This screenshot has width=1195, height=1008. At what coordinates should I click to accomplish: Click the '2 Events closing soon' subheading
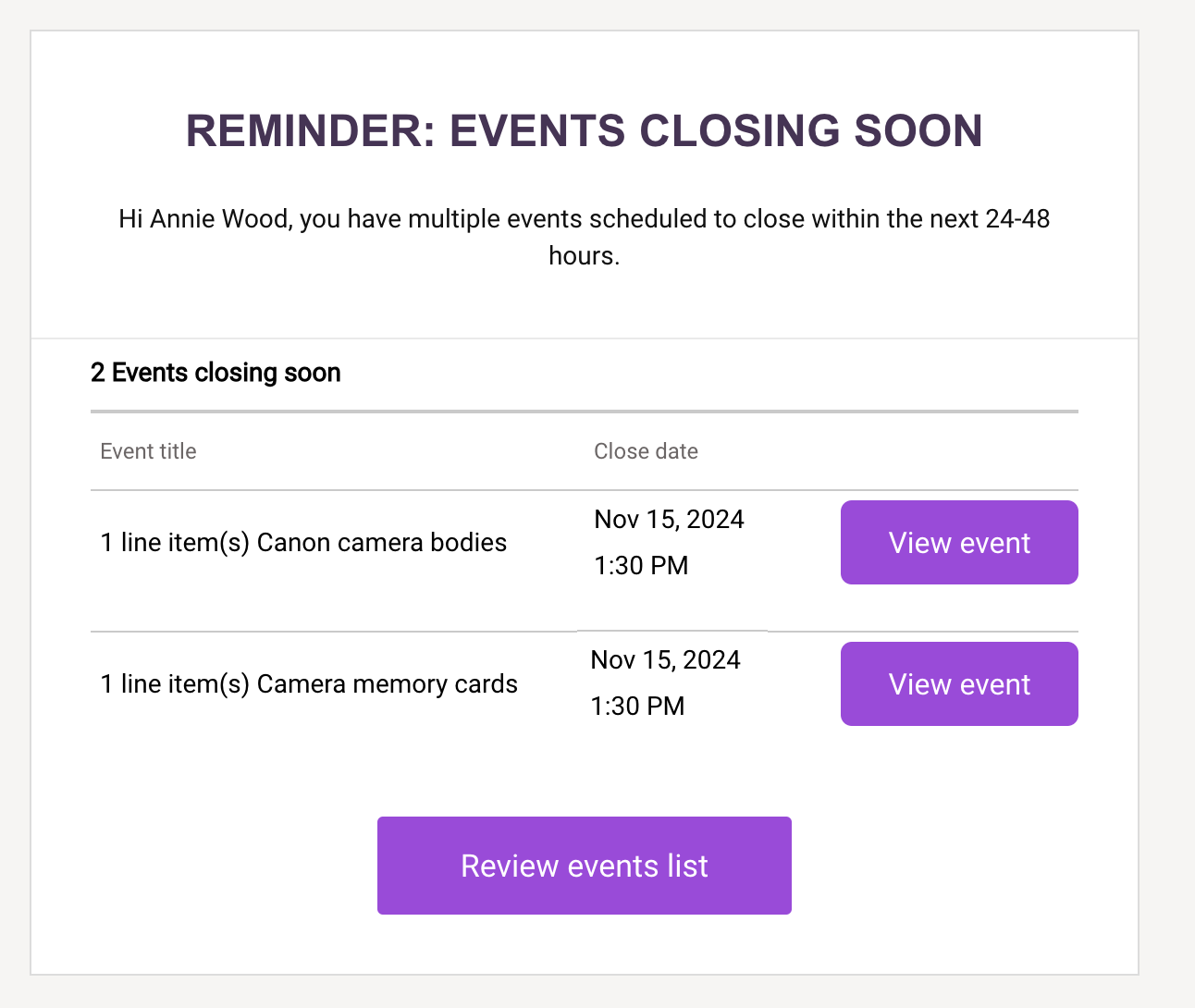click(x=216, y=373)
